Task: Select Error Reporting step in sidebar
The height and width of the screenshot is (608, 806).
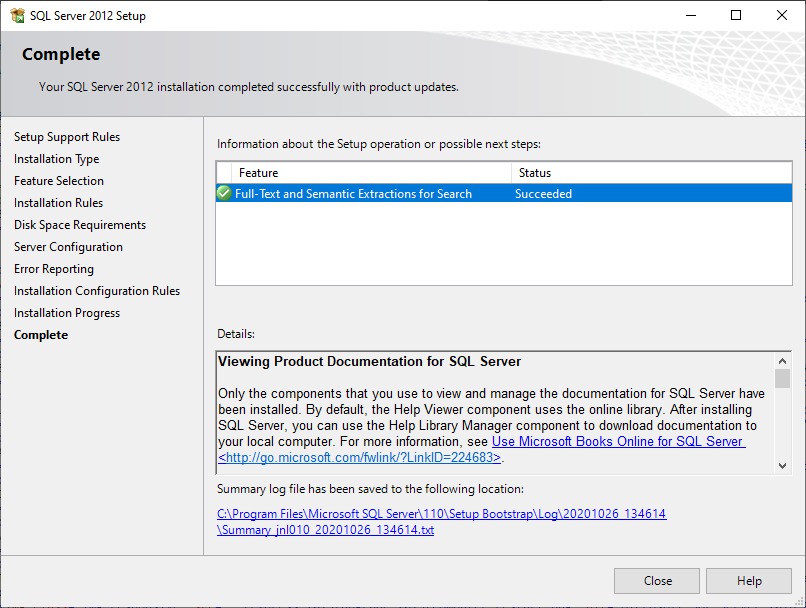Action: tap(54, 269)
